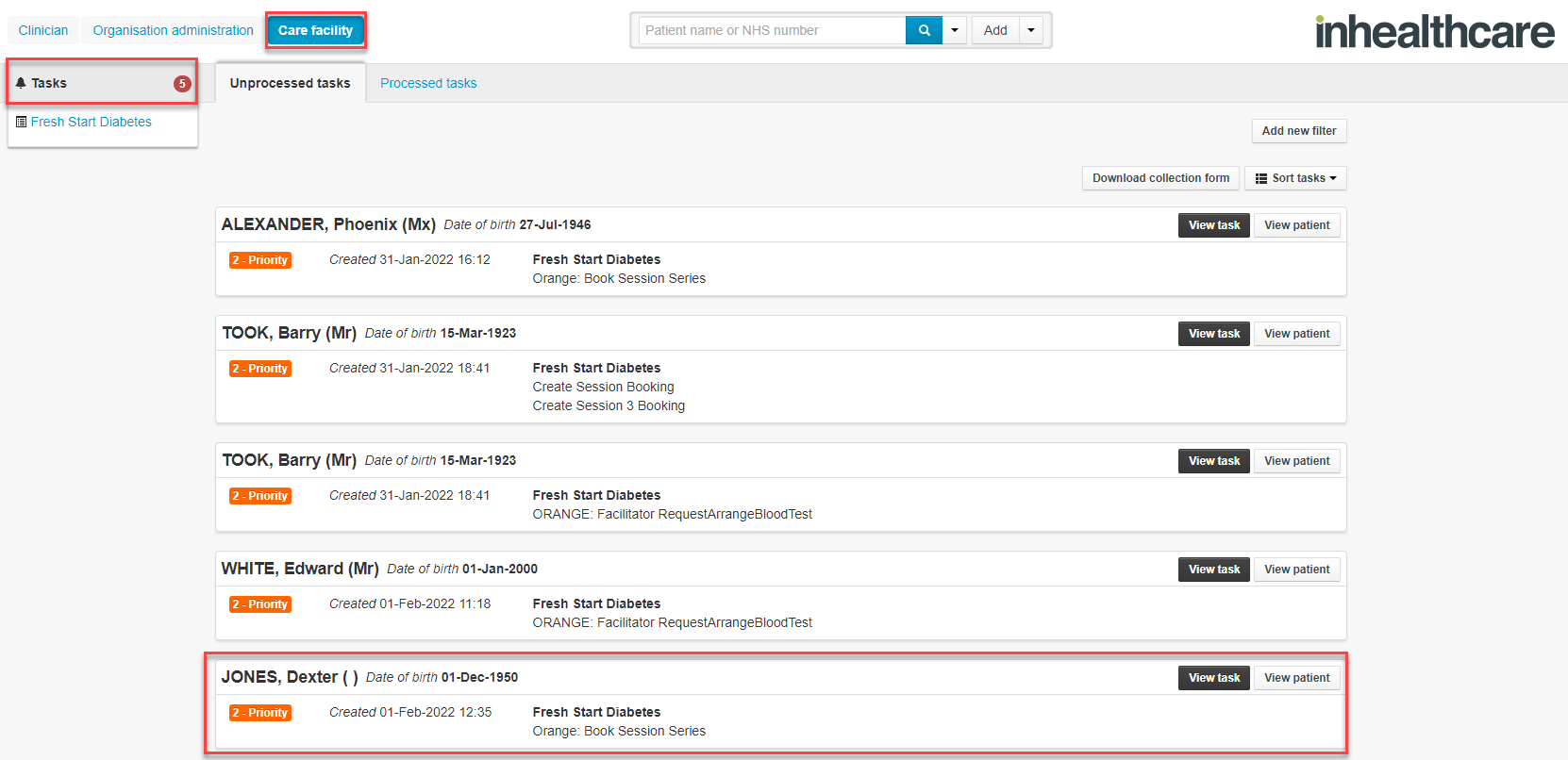Viewport: 1568px width, 760px height.
Task: Click date of birth 01-Jan-2000
Action: [500, 569]
